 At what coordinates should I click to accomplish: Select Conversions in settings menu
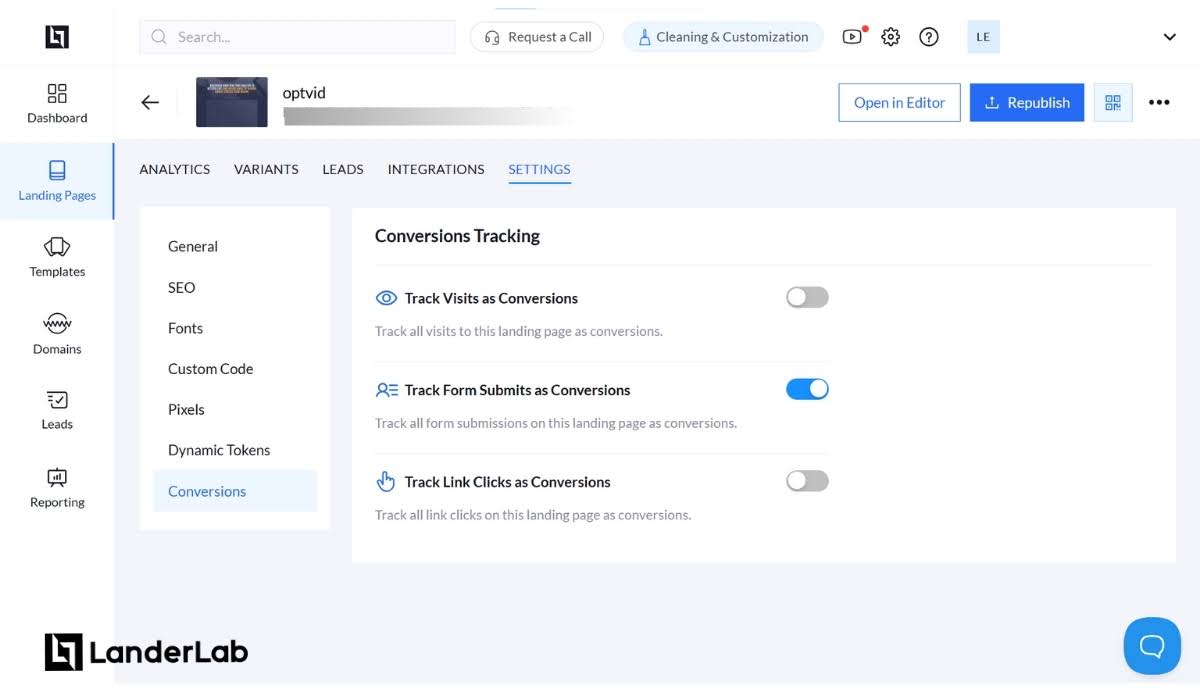pos(235,491)
